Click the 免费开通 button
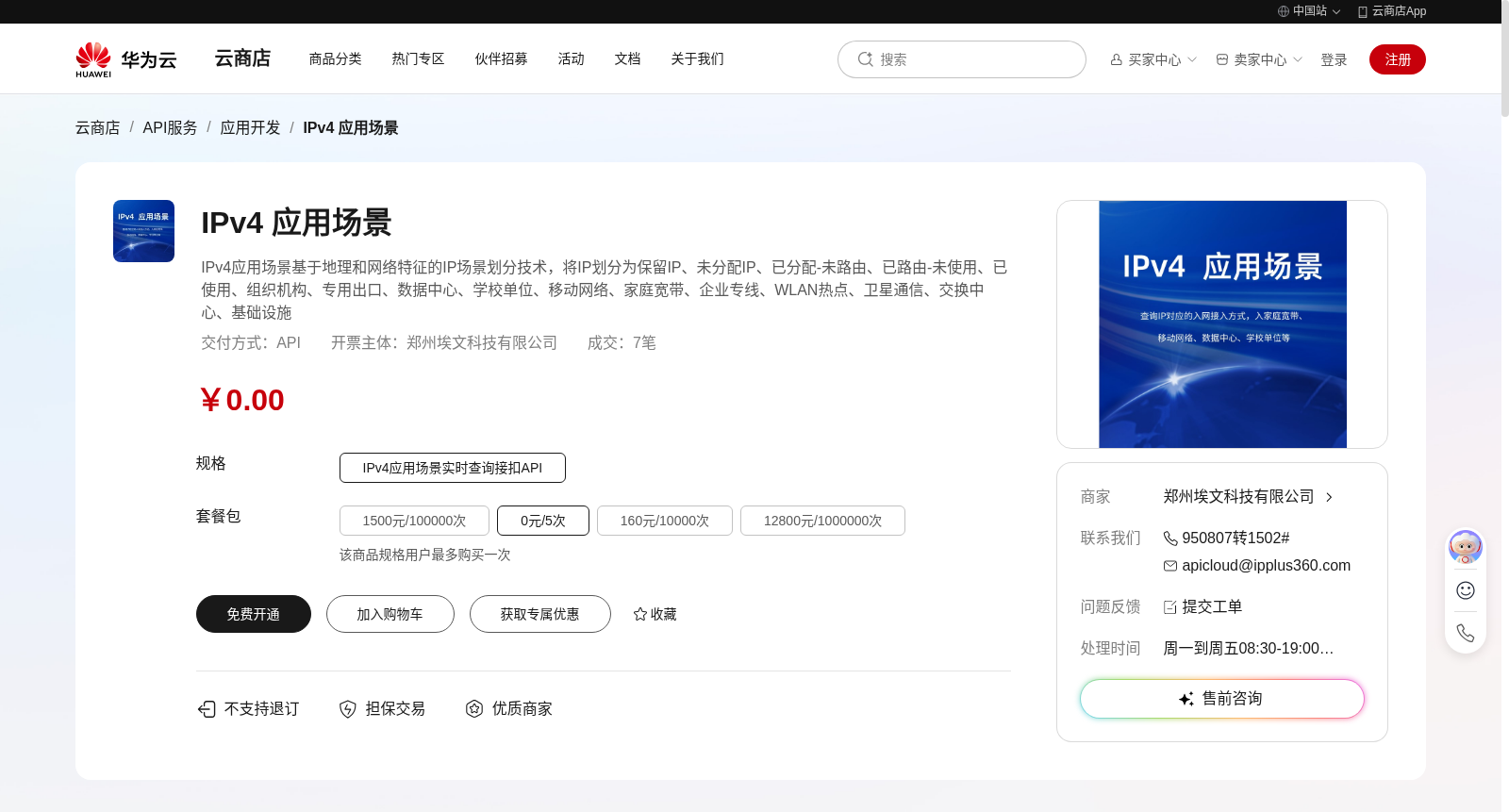The height and width of the screenshot is (812, 1509). click(x=254, y=614)
